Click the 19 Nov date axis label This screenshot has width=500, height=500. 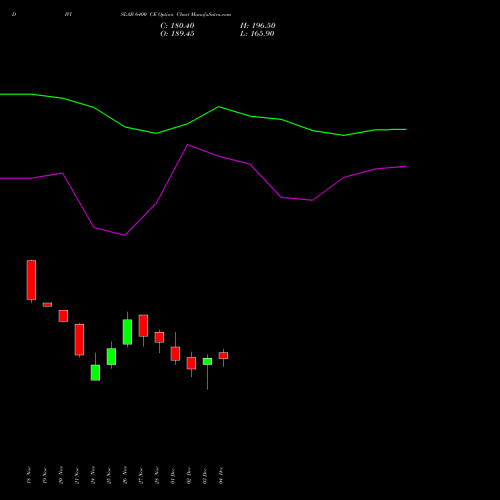(45, 475)
